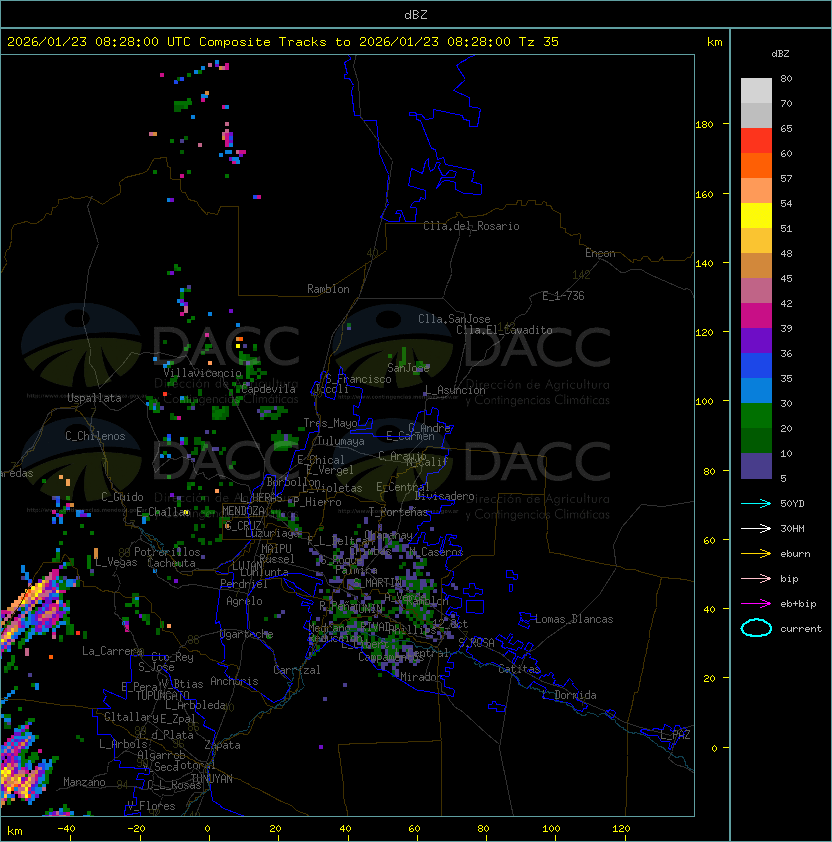Click the 'La_Carrera' label on the map

click(113, 651)
